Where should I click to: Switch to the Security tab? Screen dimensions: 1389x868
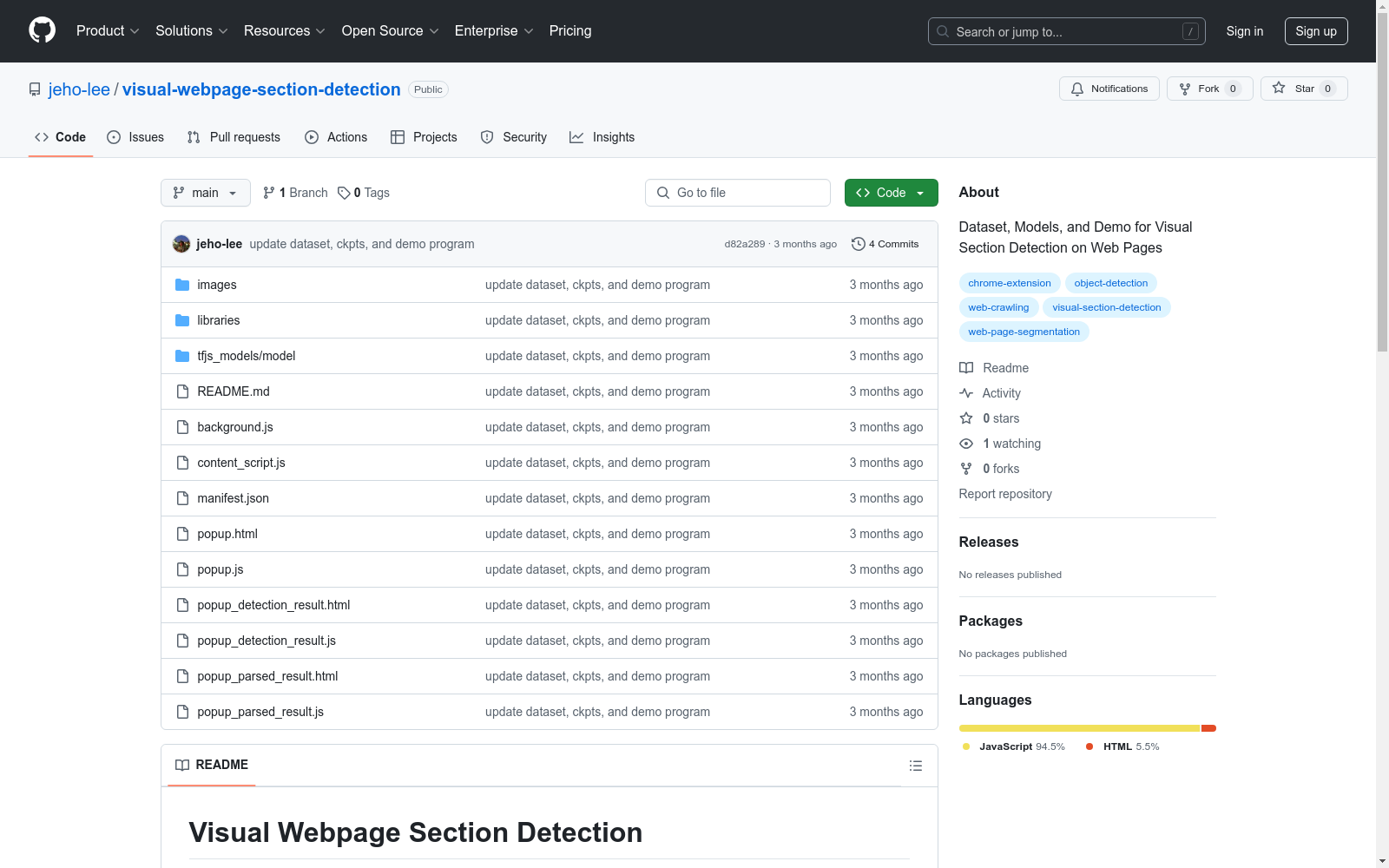pyautogui.click(x=514, y=137)
